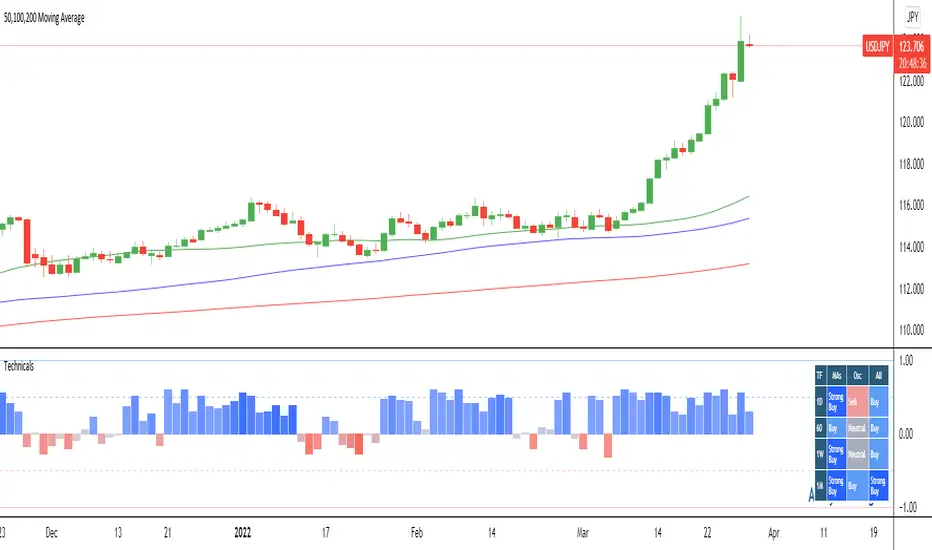Image resolution: width=932 pixels, height=550 pixels.
Task: Click the MAs column header in ratings table
Action: click(836, 375)
